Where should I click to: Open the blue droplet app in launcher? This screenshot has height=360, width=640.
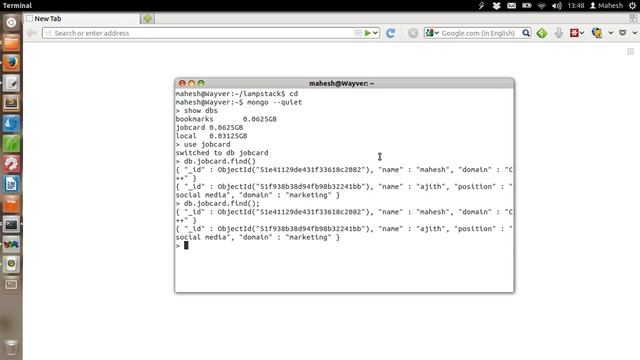[11, 123]
